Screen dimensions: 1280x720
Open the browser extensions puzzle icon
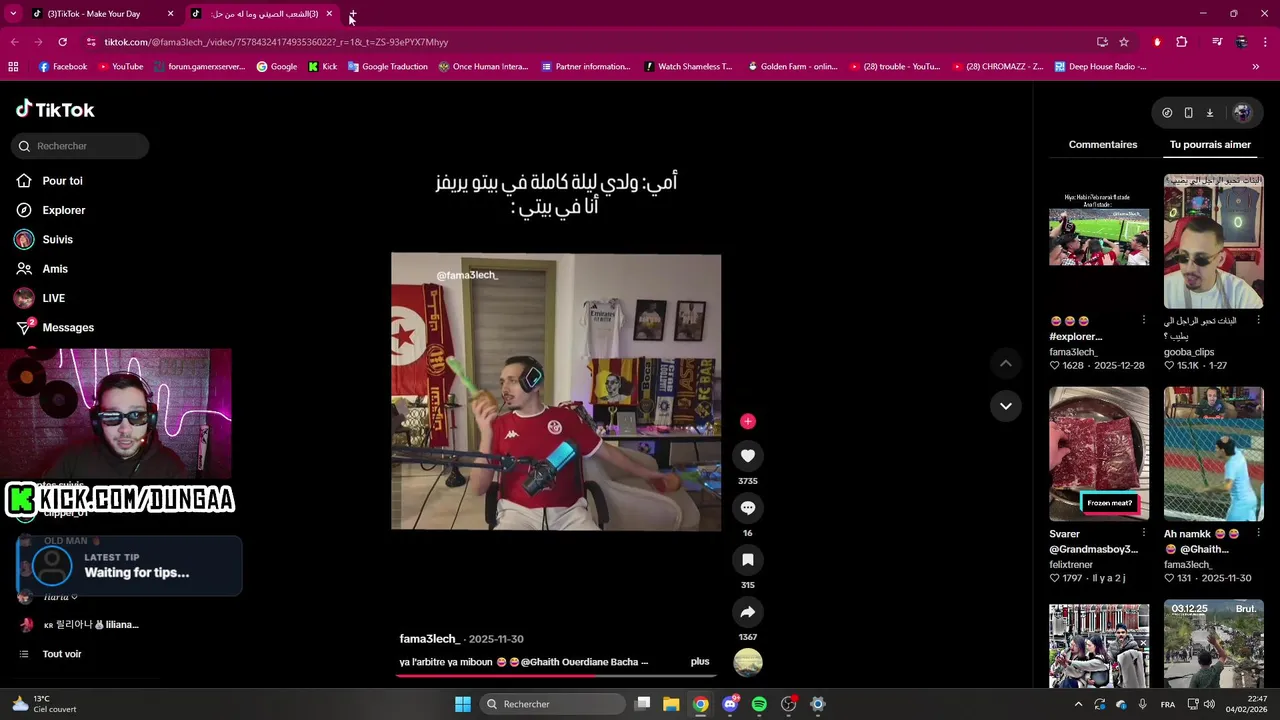click(1182, 42)
